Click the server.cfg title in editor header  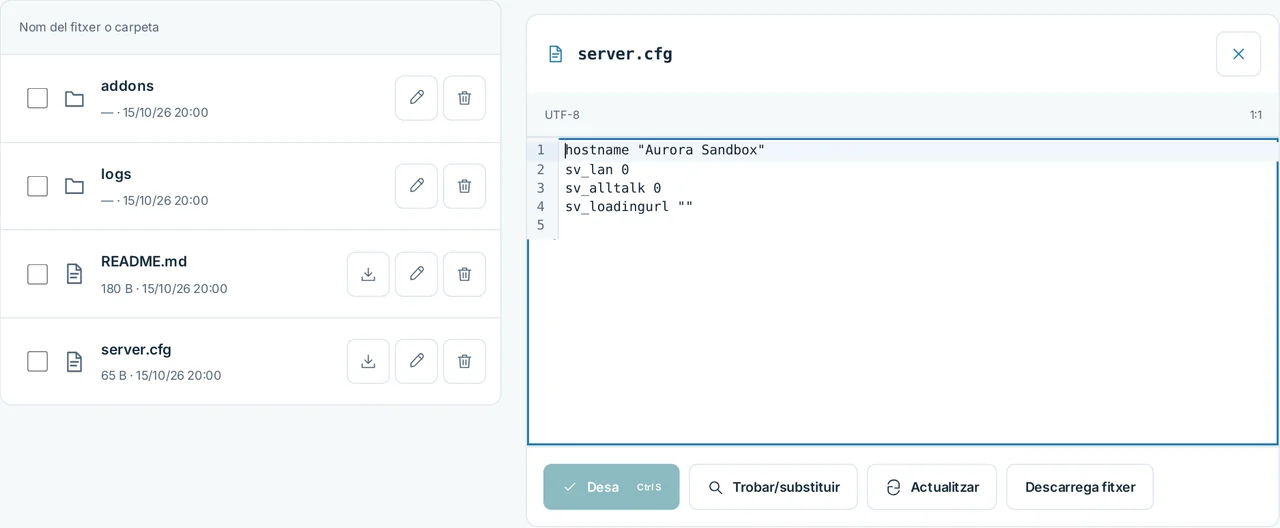625,54
